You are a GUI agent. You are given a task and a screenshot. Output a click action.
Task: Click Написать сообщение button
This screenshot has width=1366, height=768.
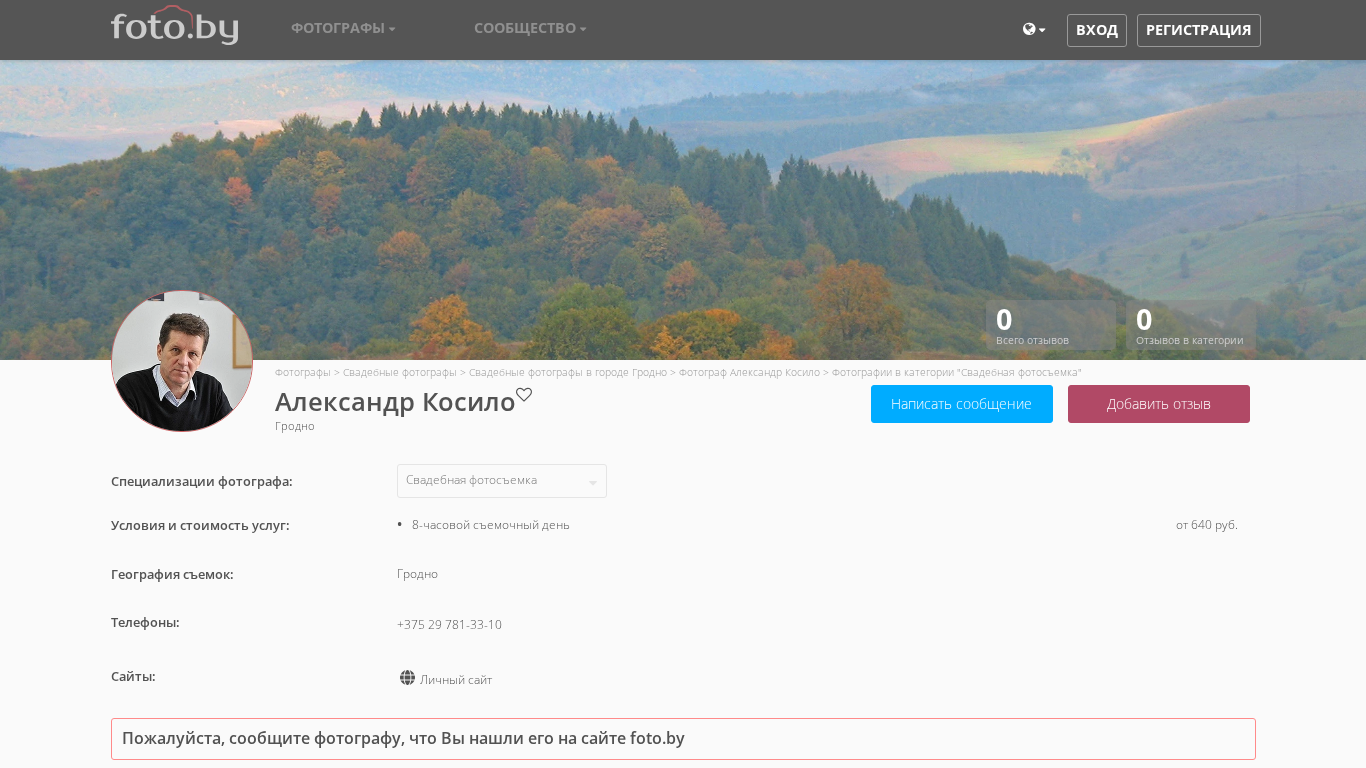[x=962, y=404]
